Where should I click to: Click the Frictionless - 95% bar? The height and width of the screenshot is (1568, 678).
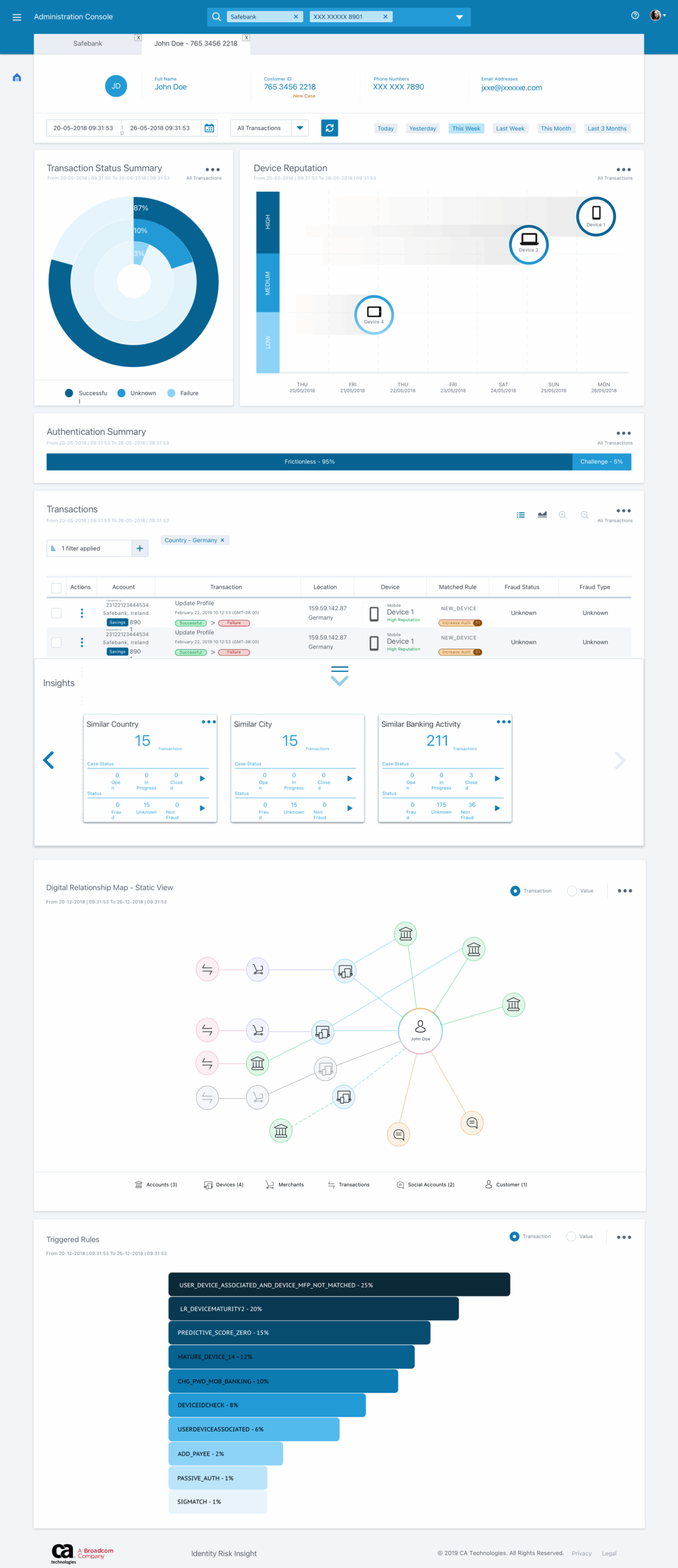(309, 462)
